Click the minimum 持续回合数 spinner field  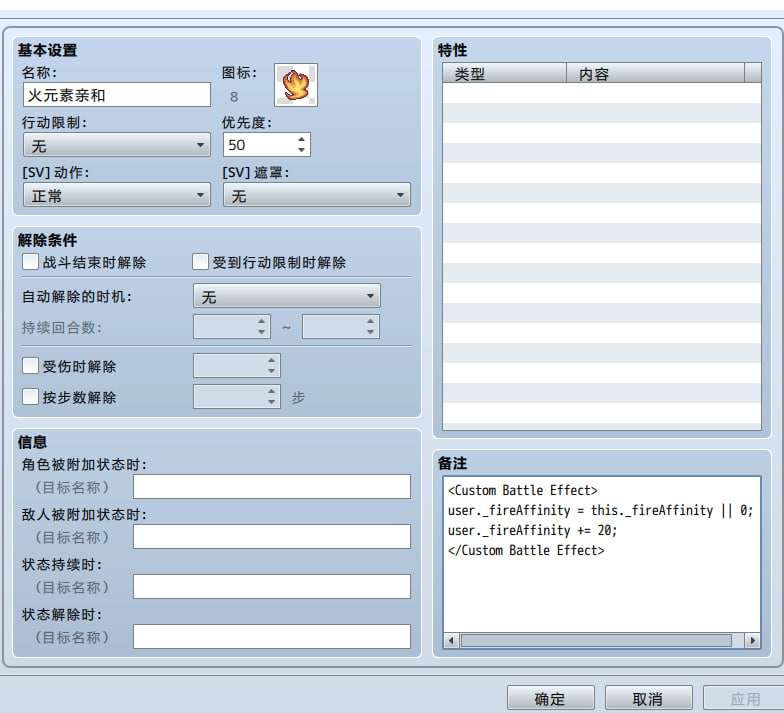coord(232,326)
